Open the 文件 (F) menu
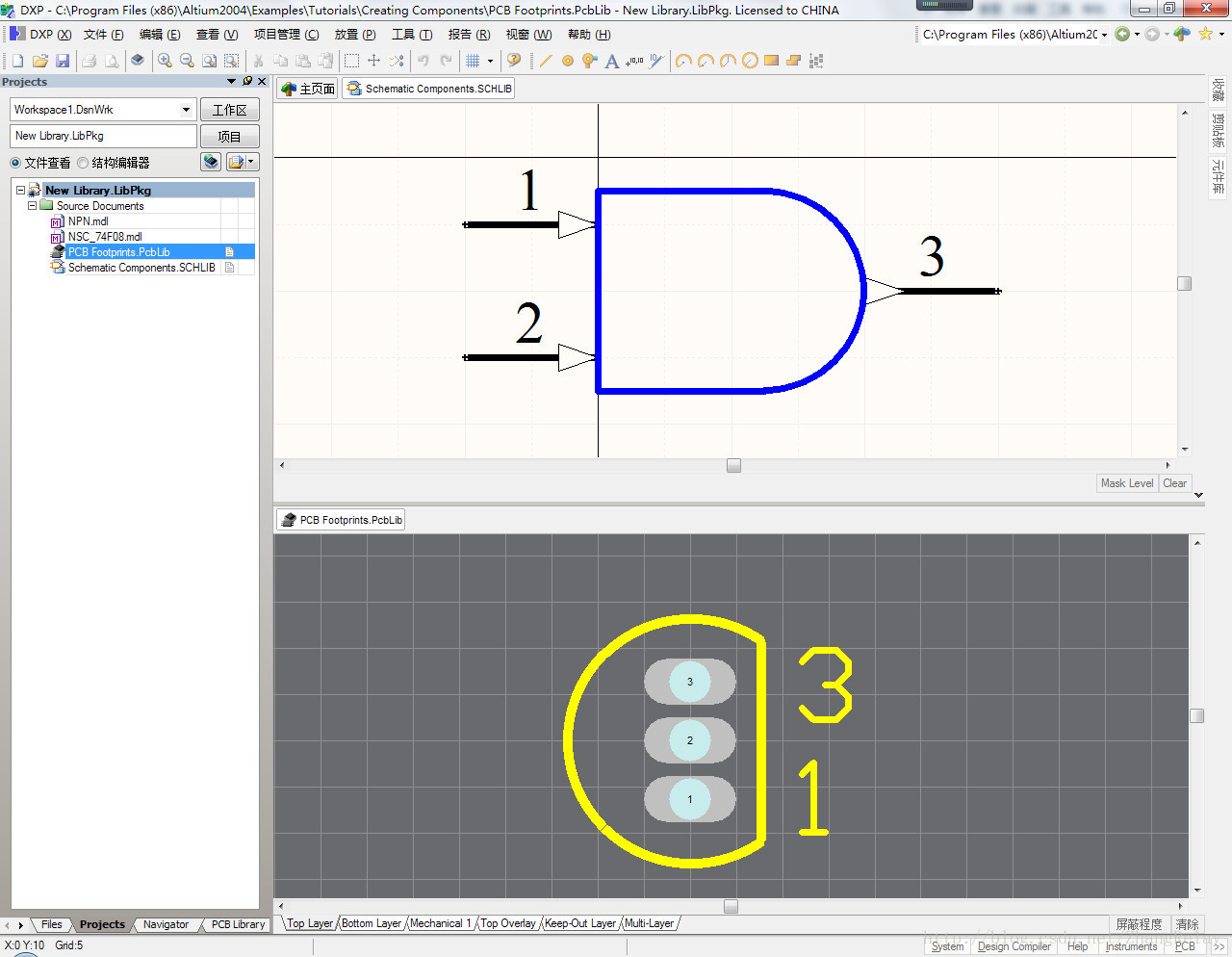The width and height of the screenshot is (1232, 957). 103,35
